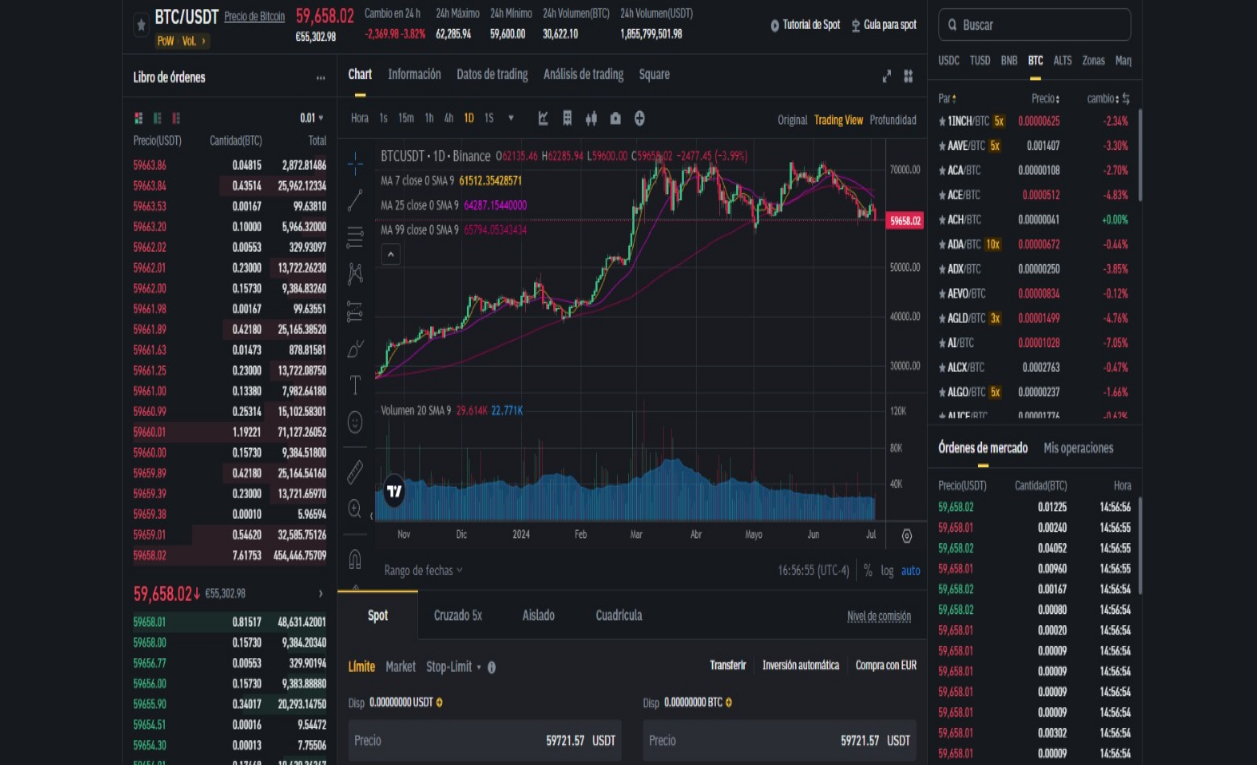Select the ALTS market tab
The image size is (1257, 765).
(1062, 61)
